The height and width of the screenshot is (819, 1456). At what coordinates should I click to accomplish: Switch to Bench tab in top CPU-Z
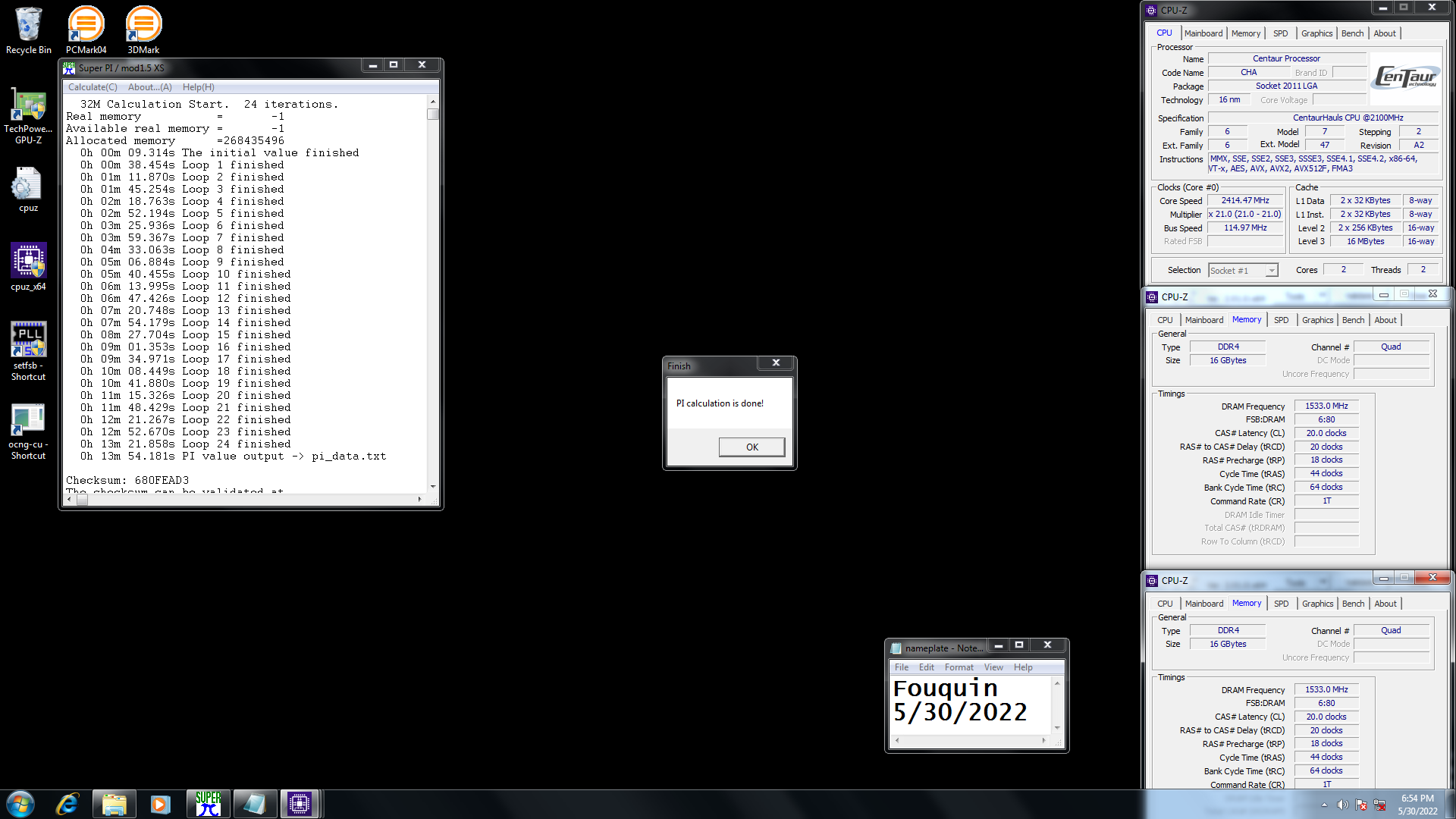[x=1352, y=33]
